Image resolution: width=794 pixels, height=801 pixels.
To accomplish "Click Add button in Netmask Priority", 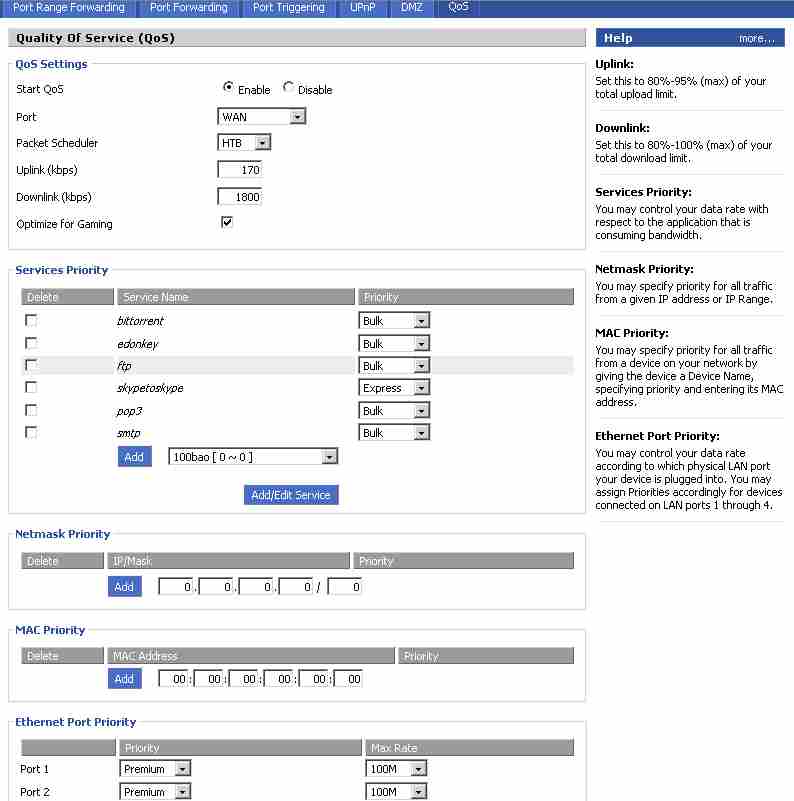I will pyautogui.click(x=124, y=586).
